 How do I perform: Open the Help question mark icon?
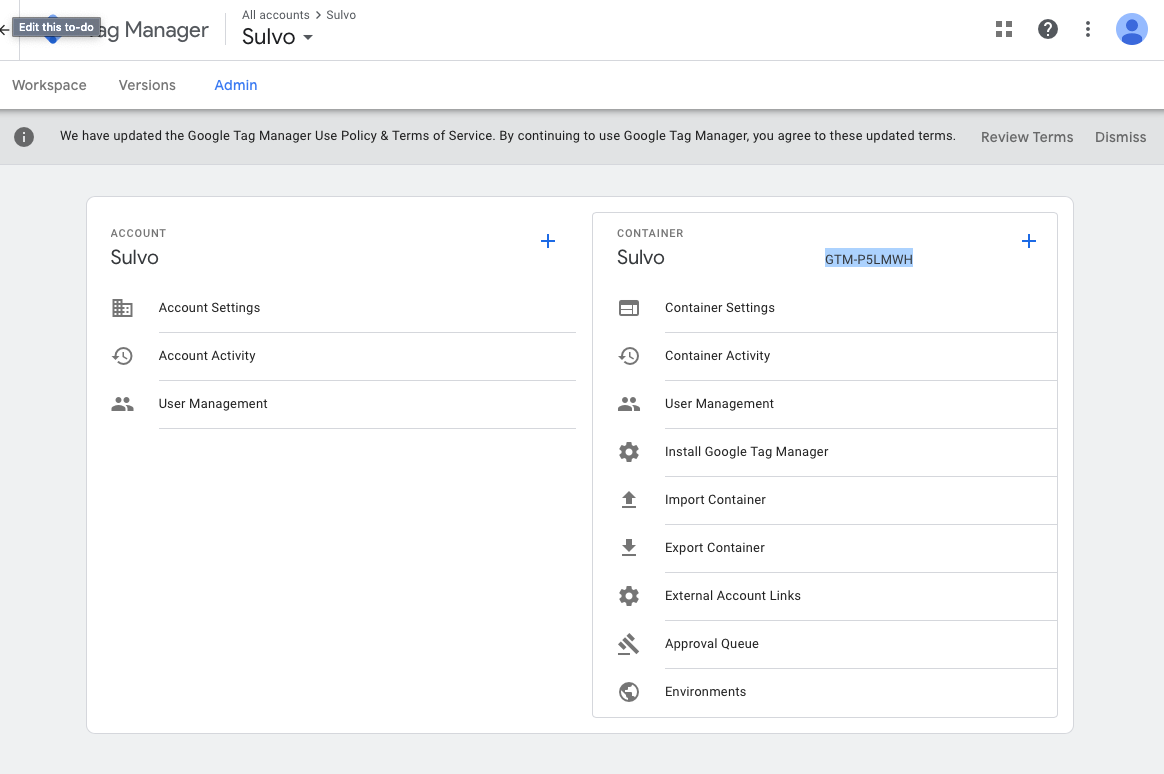tap(1047, 29)
